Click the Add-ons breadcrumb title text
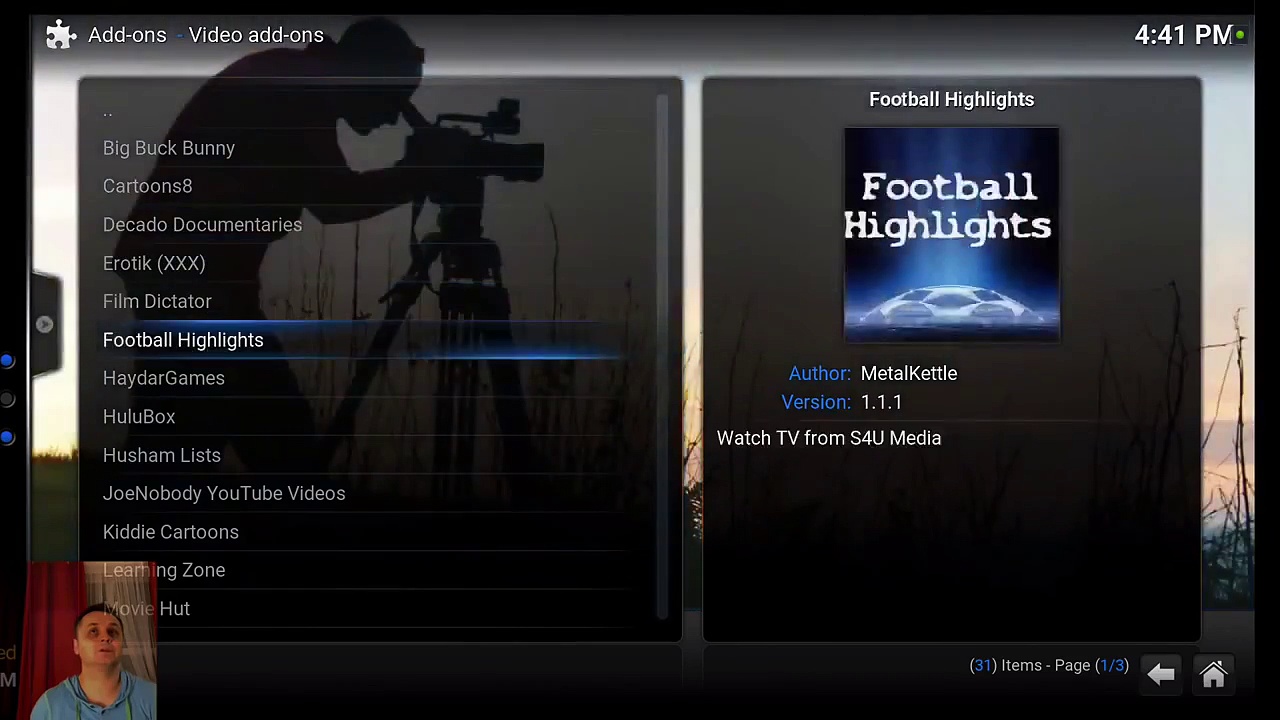This screenshot has width=1280, height=720. coord(127,35)
